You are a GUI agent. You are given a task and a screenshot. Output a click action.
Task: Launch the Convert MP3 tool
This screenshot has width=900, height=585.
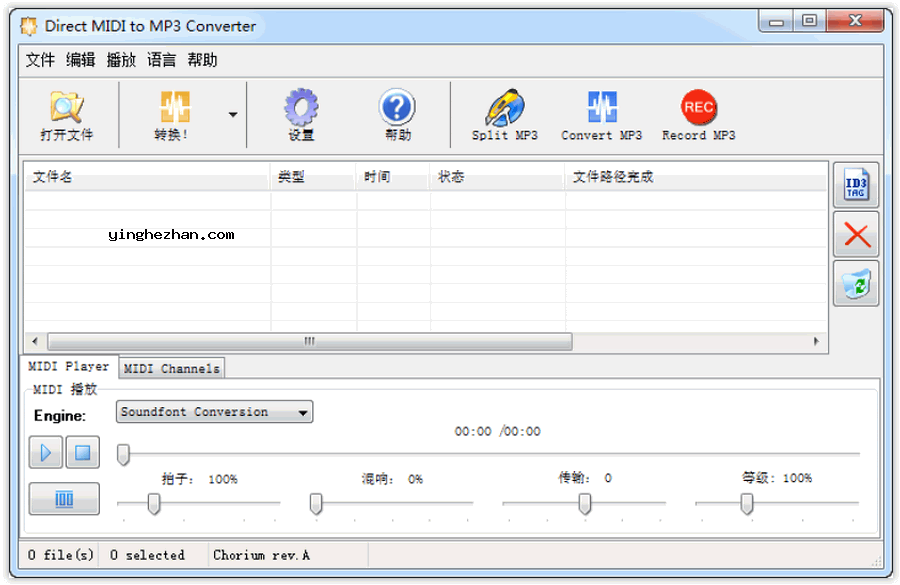pos(601,108)
